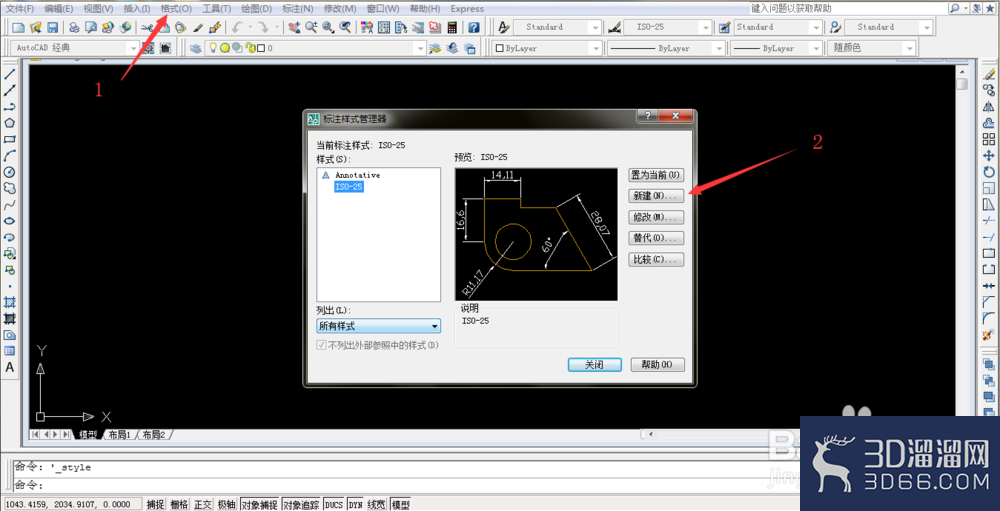
Task: Toggle 栅格 grid display in status bar
Action: [x=179, y=505]
